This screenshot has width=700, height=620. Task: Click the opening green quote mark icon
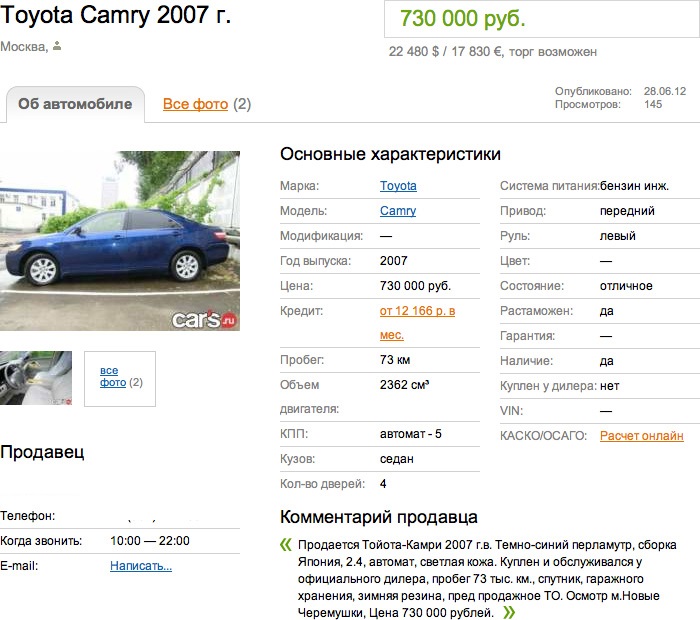286,545
